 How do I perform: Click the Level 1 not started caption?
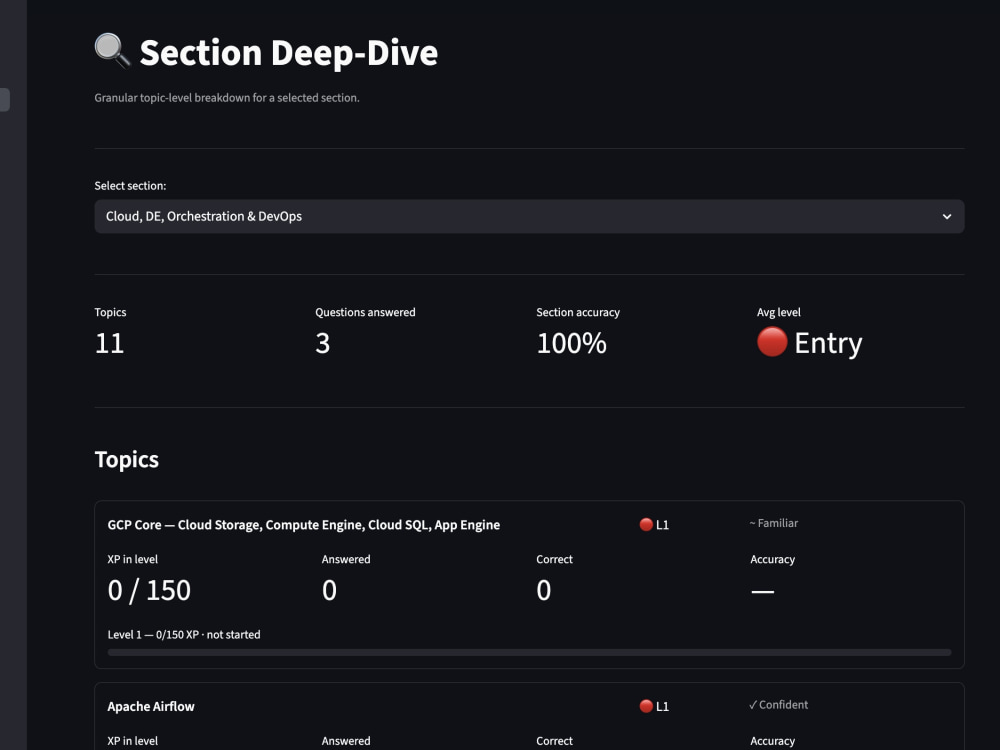click(184, 635)
